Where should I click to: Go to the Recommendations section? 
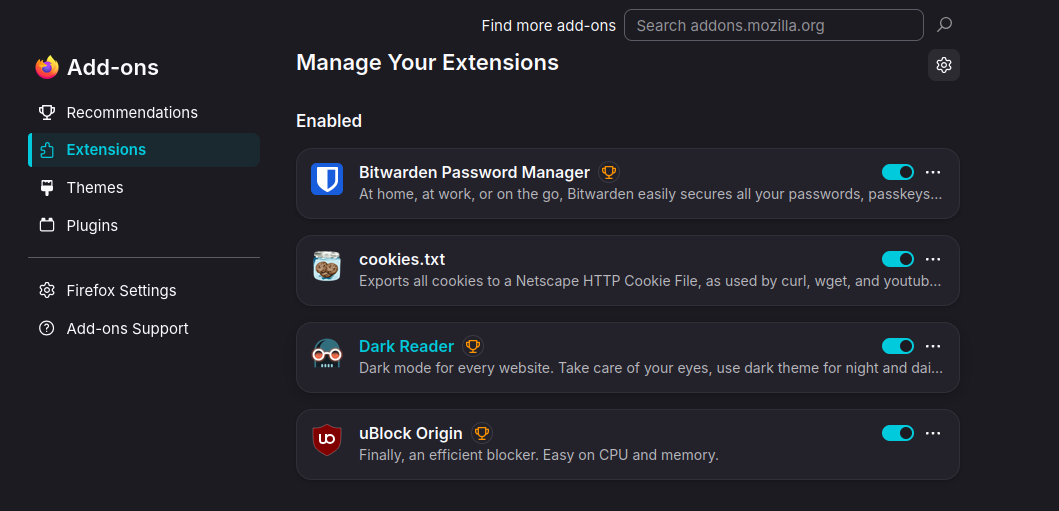144,112
